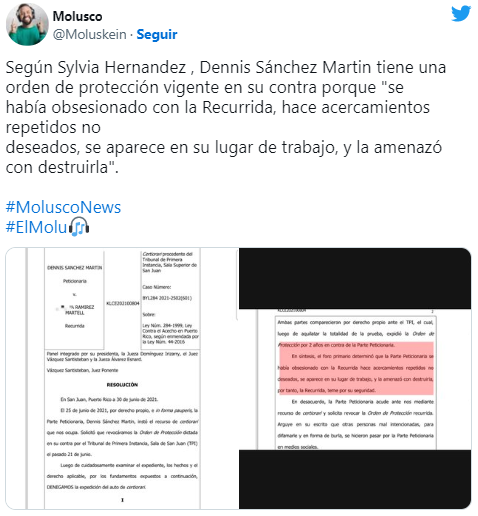Open the @Moluskein handle
Image resolution: width=478 pixels, height=516 pixels.
(x=90, y=34)
